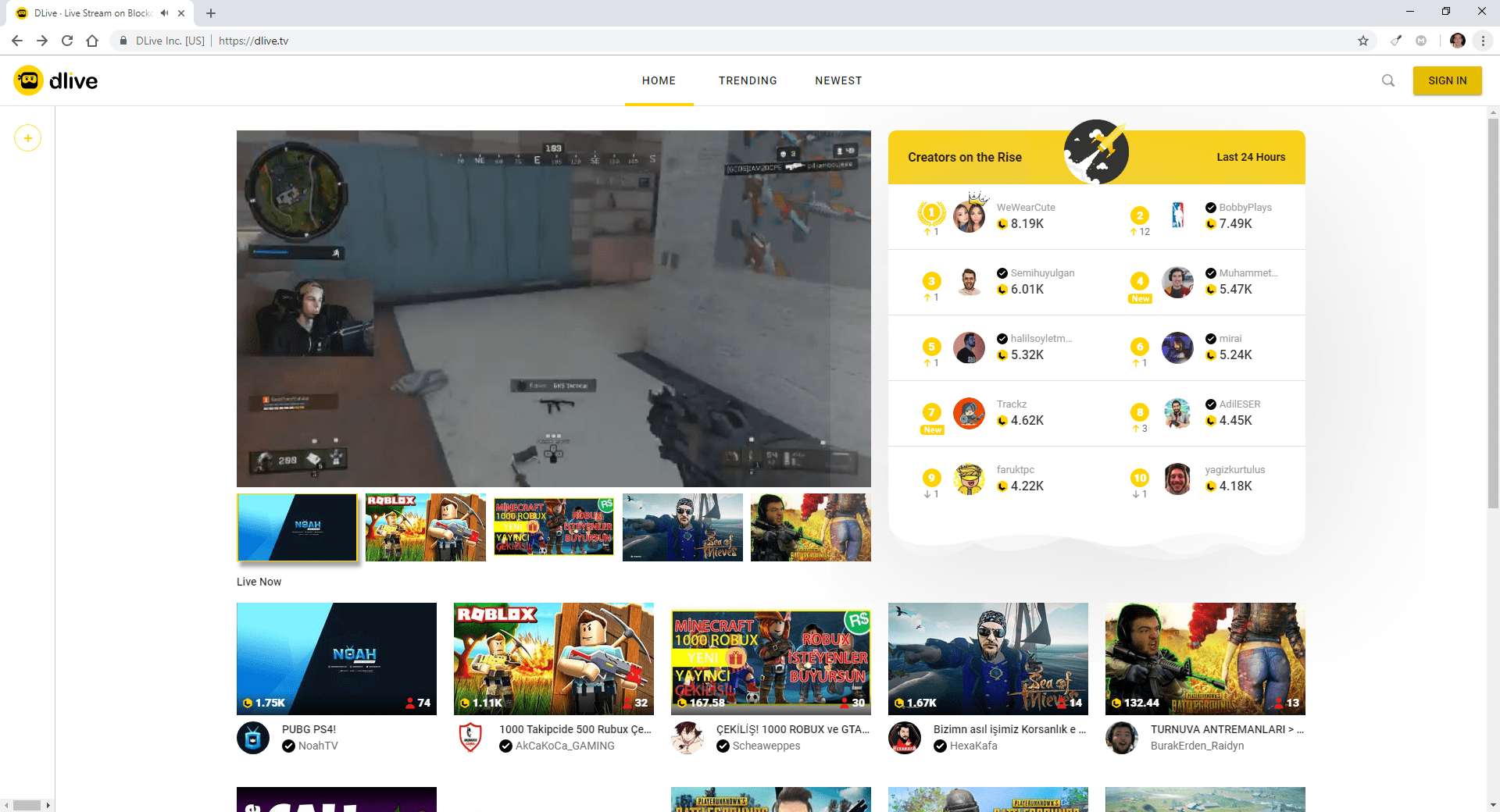Select Sea of Thieves carousel thumbnail

(683, 527)
